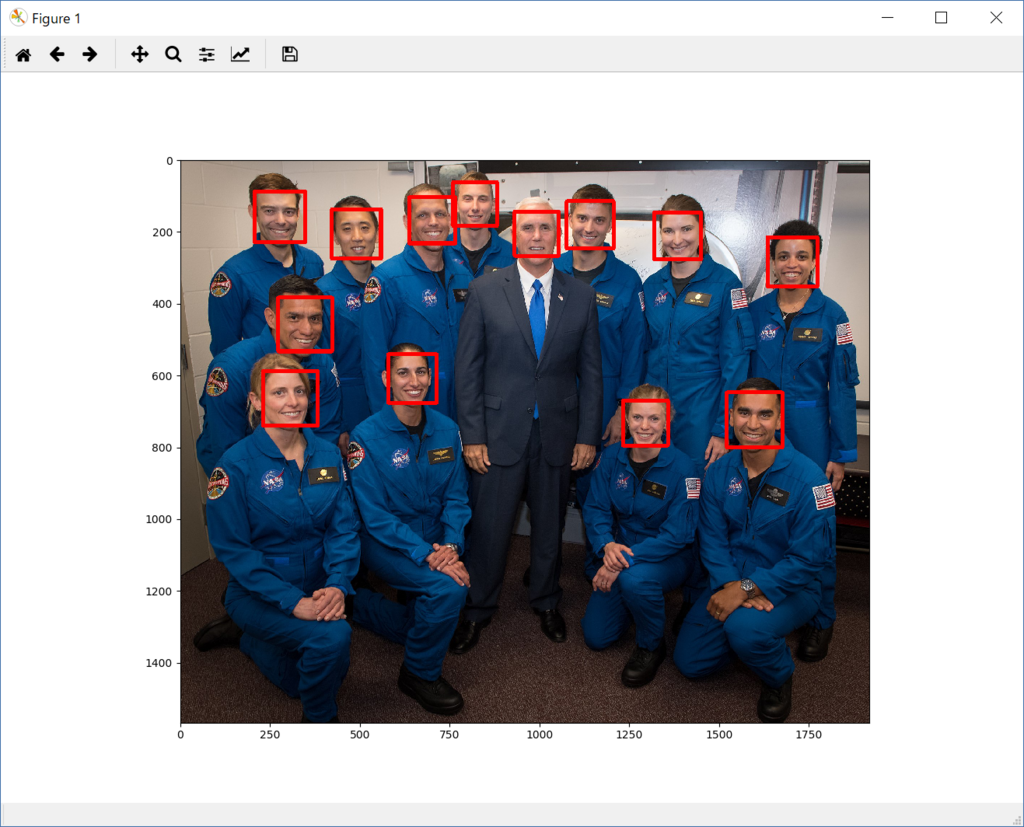Reset the plot to the original home view
This screenshot has height=827, width=1024.
(24, 55)
